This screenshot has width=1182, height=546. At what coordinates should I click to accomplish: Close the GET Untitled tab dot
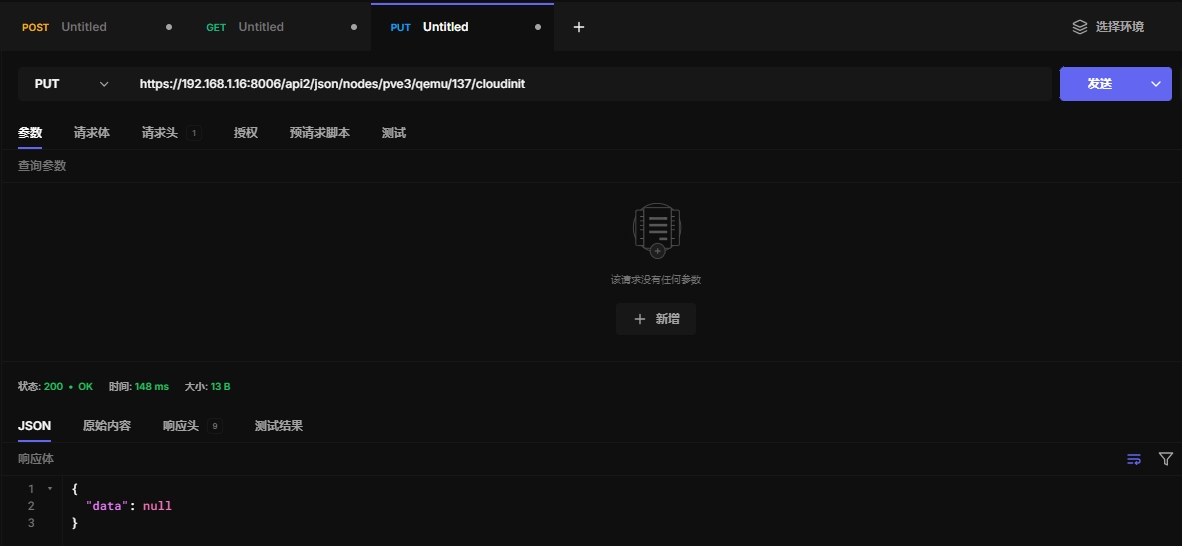point(354,27)
